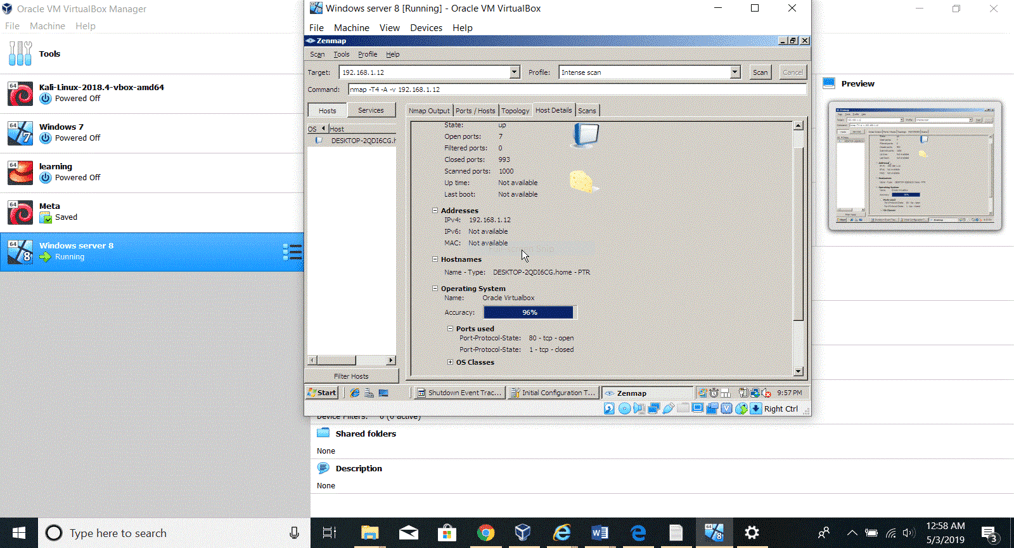This screenshot has height=548, width=1014.
Task: Open the Target dropdown arrow
Action: pos(514,72)
